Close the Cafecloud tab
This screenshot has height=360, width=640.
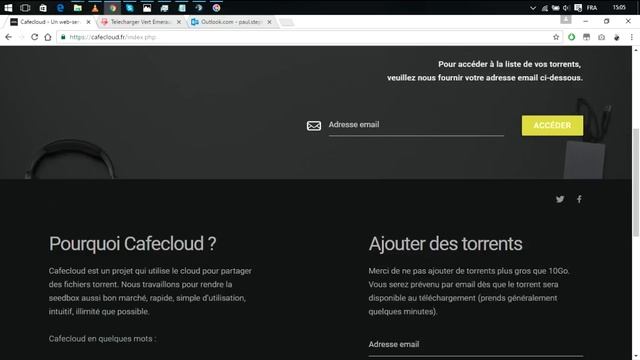click(89, 22)
